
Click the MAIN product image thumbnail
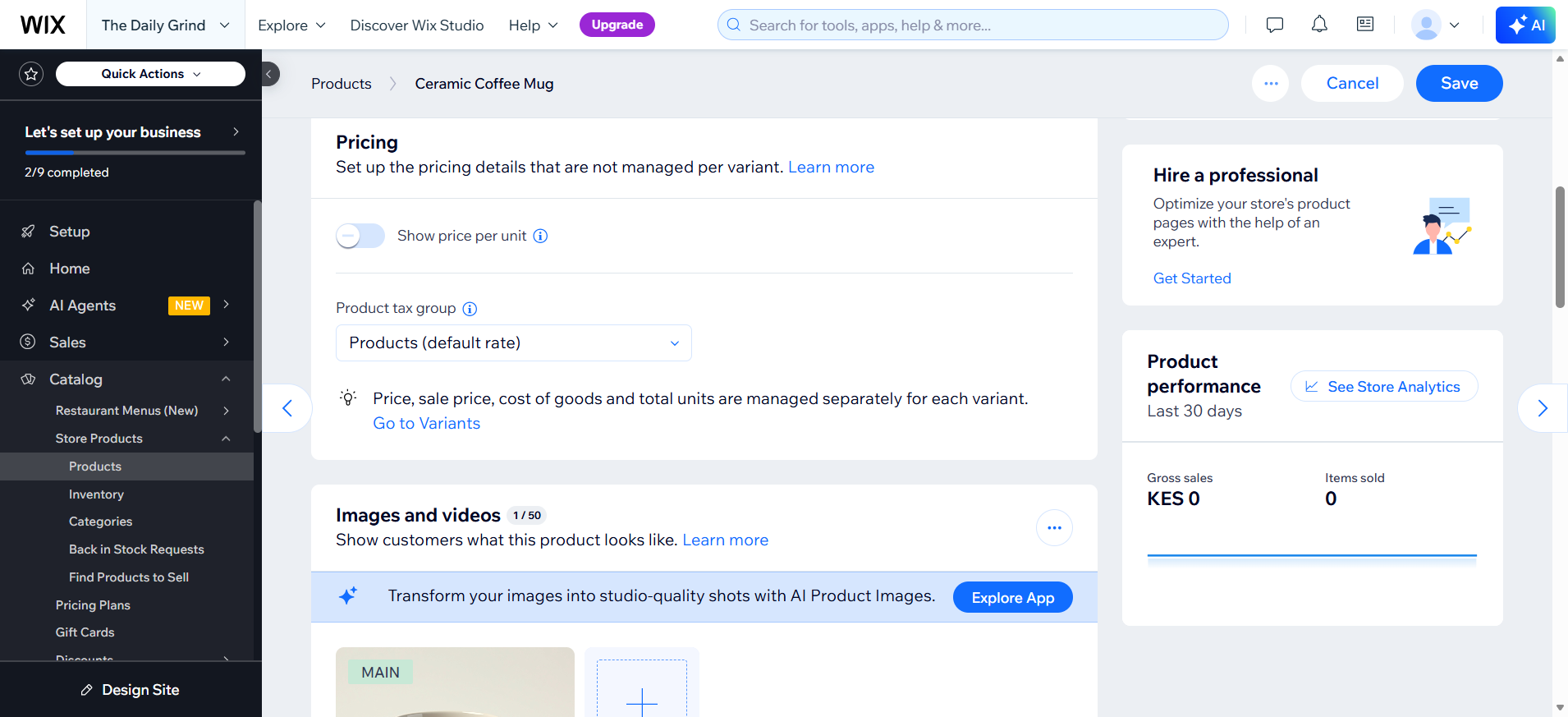(455, 682)
